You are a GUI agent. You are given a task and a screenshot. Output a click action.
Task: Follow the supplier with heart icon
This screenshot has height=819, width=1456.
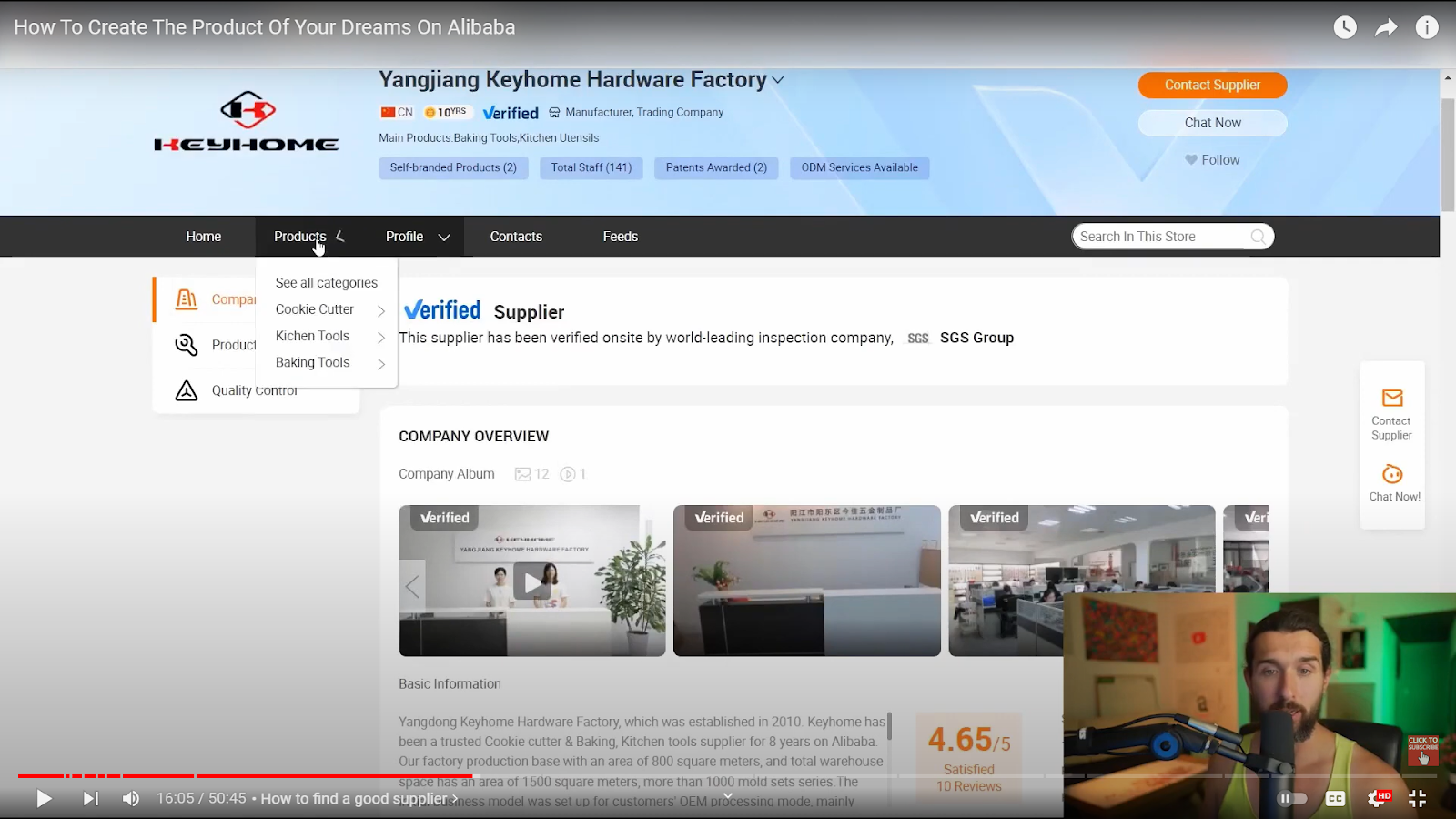click(1212, 159)
